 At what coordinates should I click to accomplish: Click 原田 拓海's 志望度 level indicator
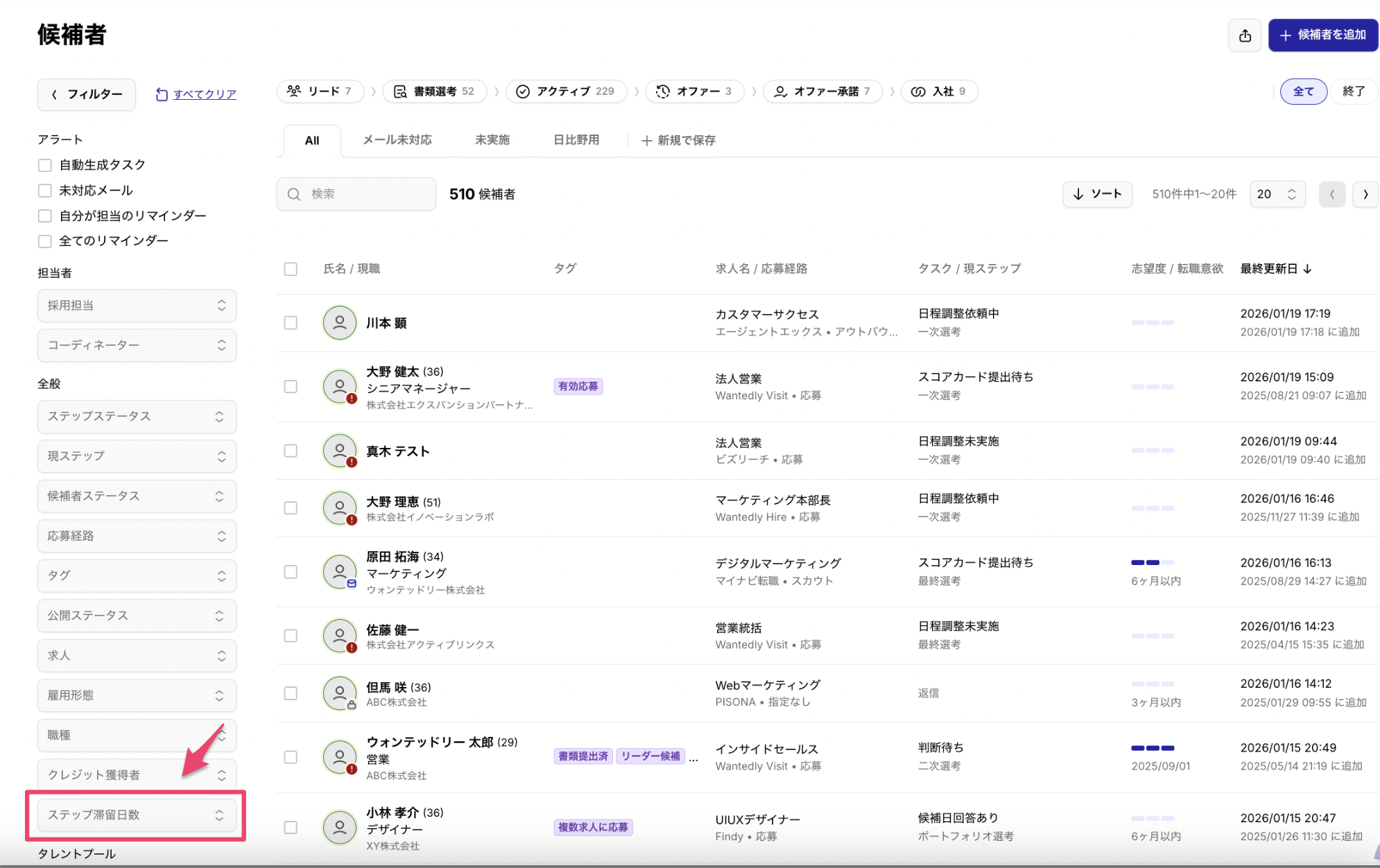(x=1152, y=562)
